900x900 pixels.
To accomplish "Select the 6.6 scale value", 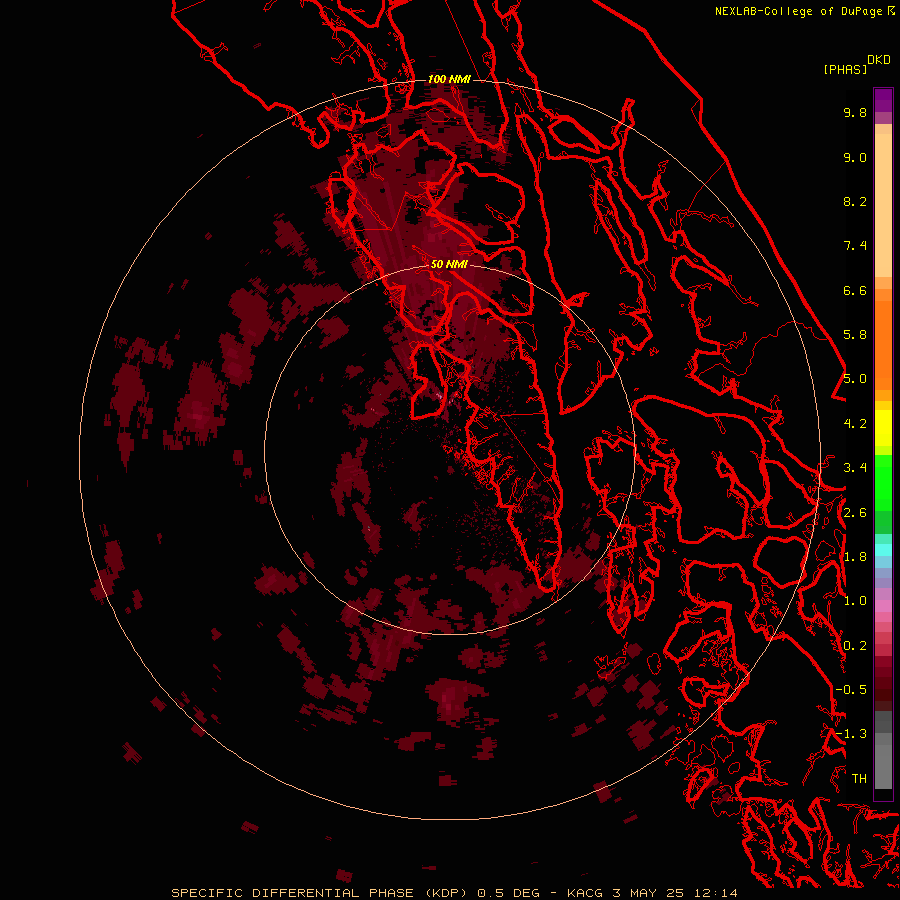I will [855, 290].
